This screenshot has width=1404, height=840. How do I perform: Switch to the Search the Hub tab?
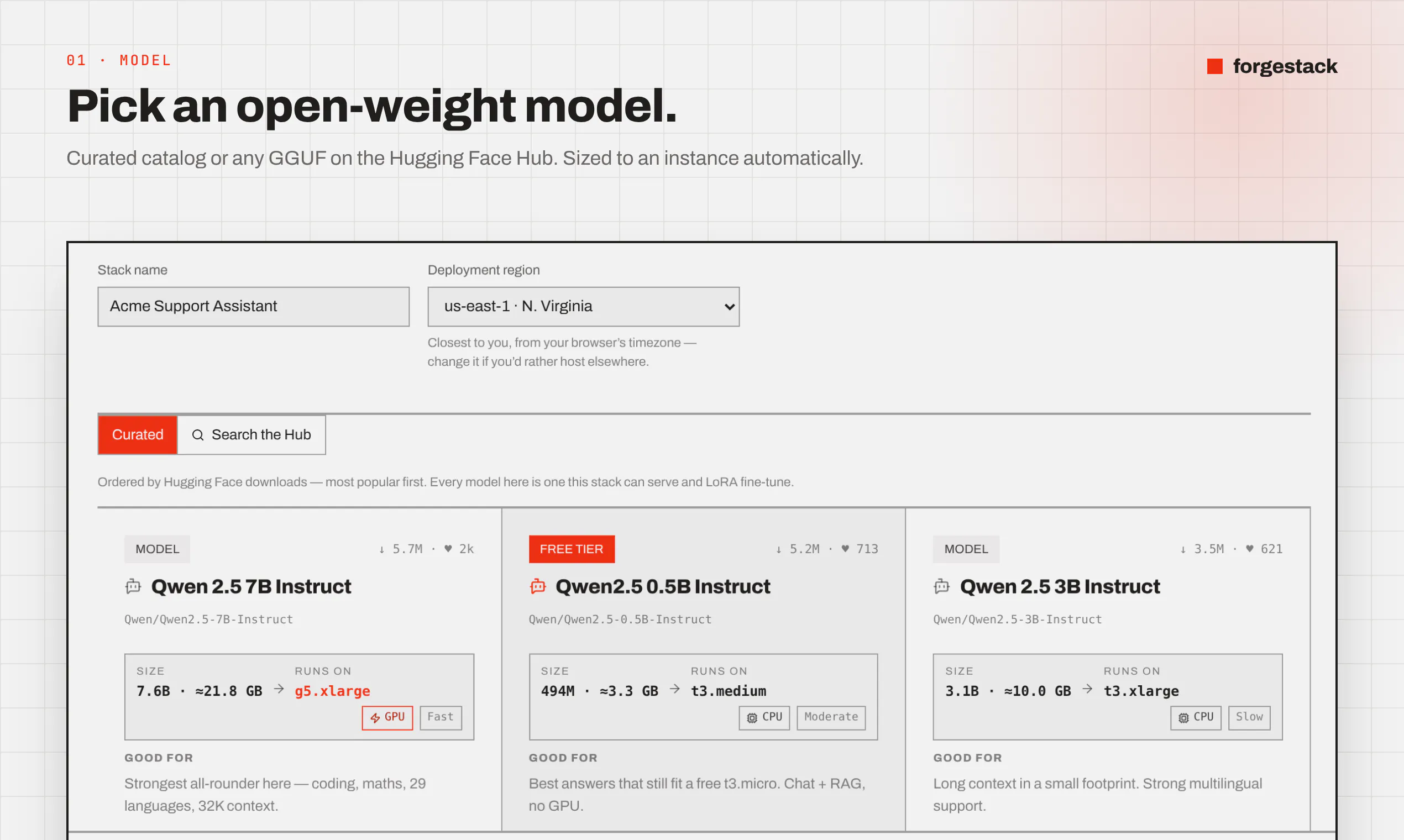252,435
